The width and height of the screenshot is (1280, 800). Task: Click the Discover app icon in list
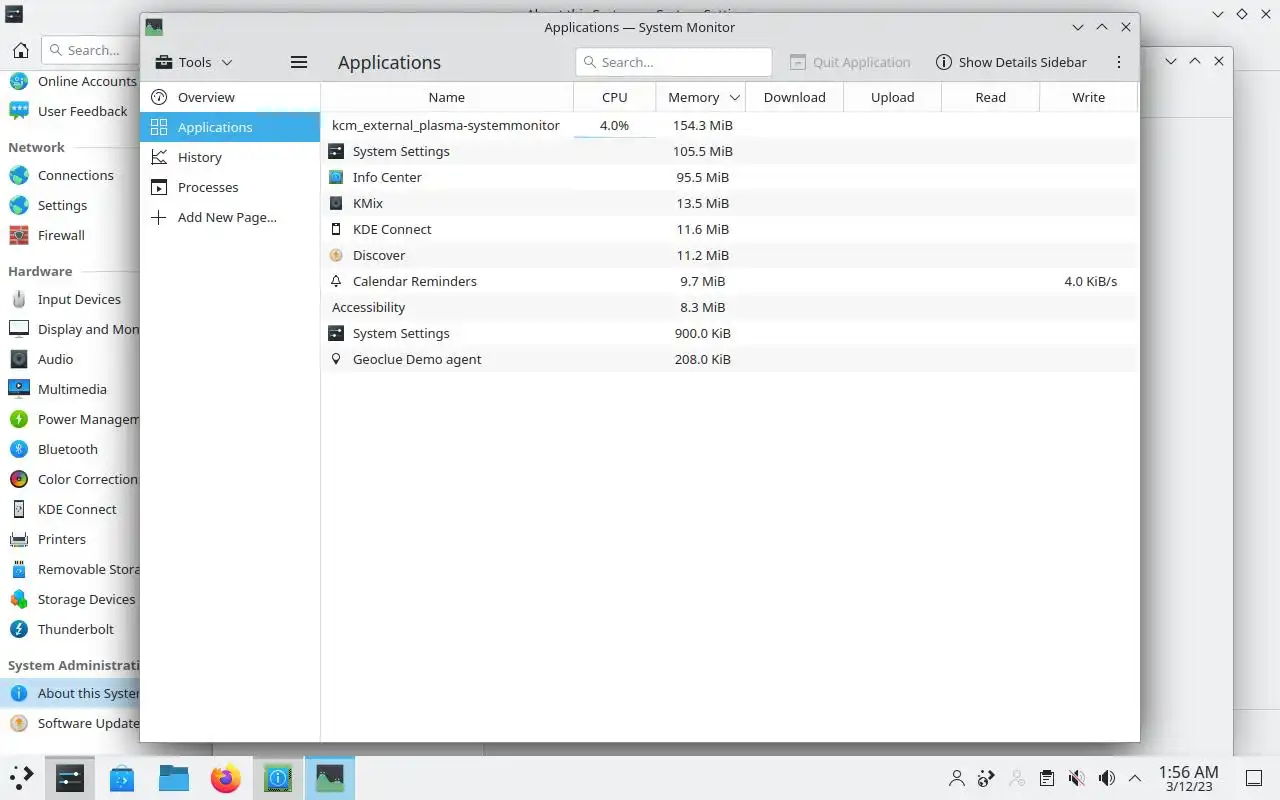coord(336,255)
